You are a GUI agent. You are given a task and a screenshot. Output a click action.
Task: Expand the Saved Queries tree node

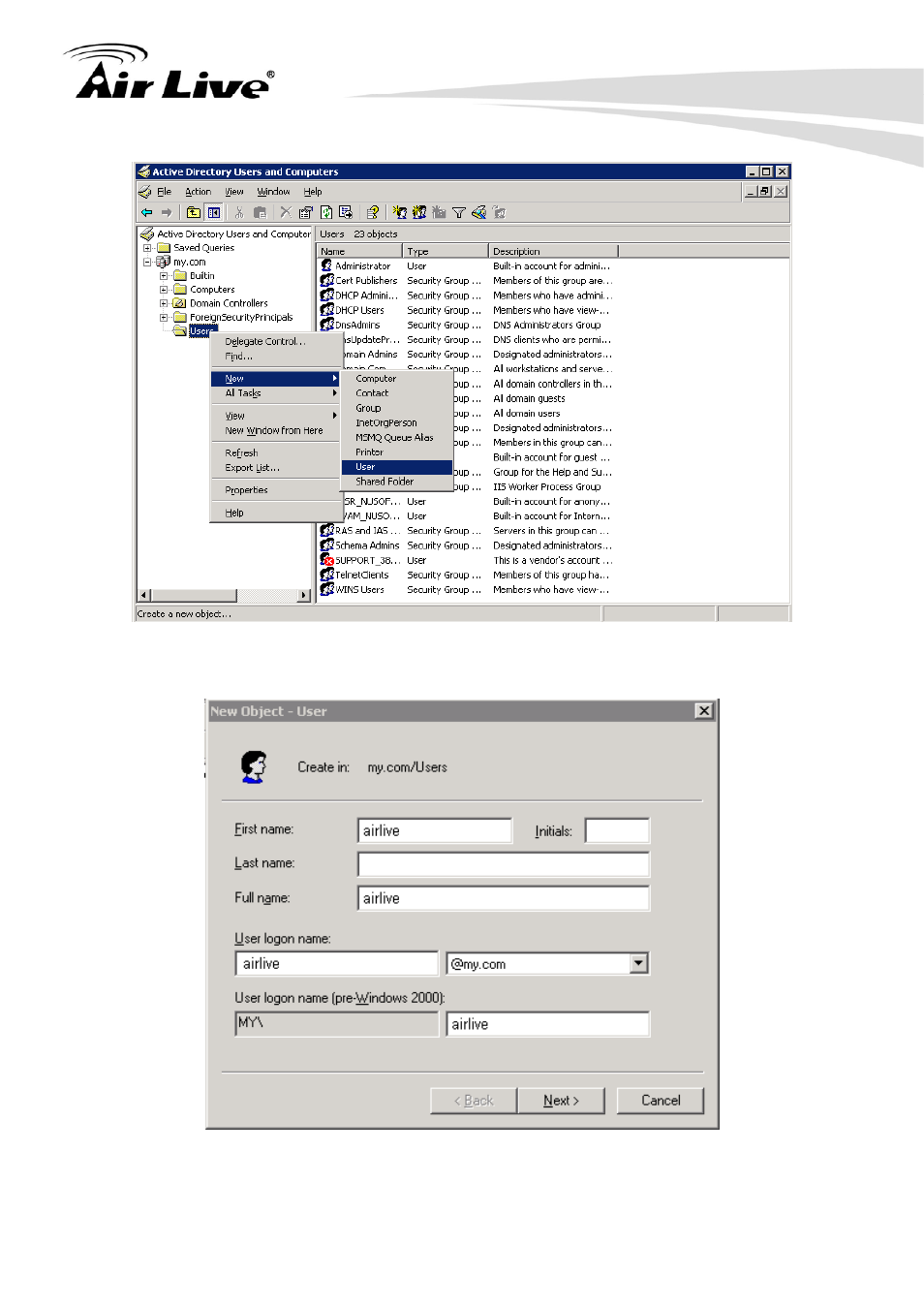click(147, 248)
